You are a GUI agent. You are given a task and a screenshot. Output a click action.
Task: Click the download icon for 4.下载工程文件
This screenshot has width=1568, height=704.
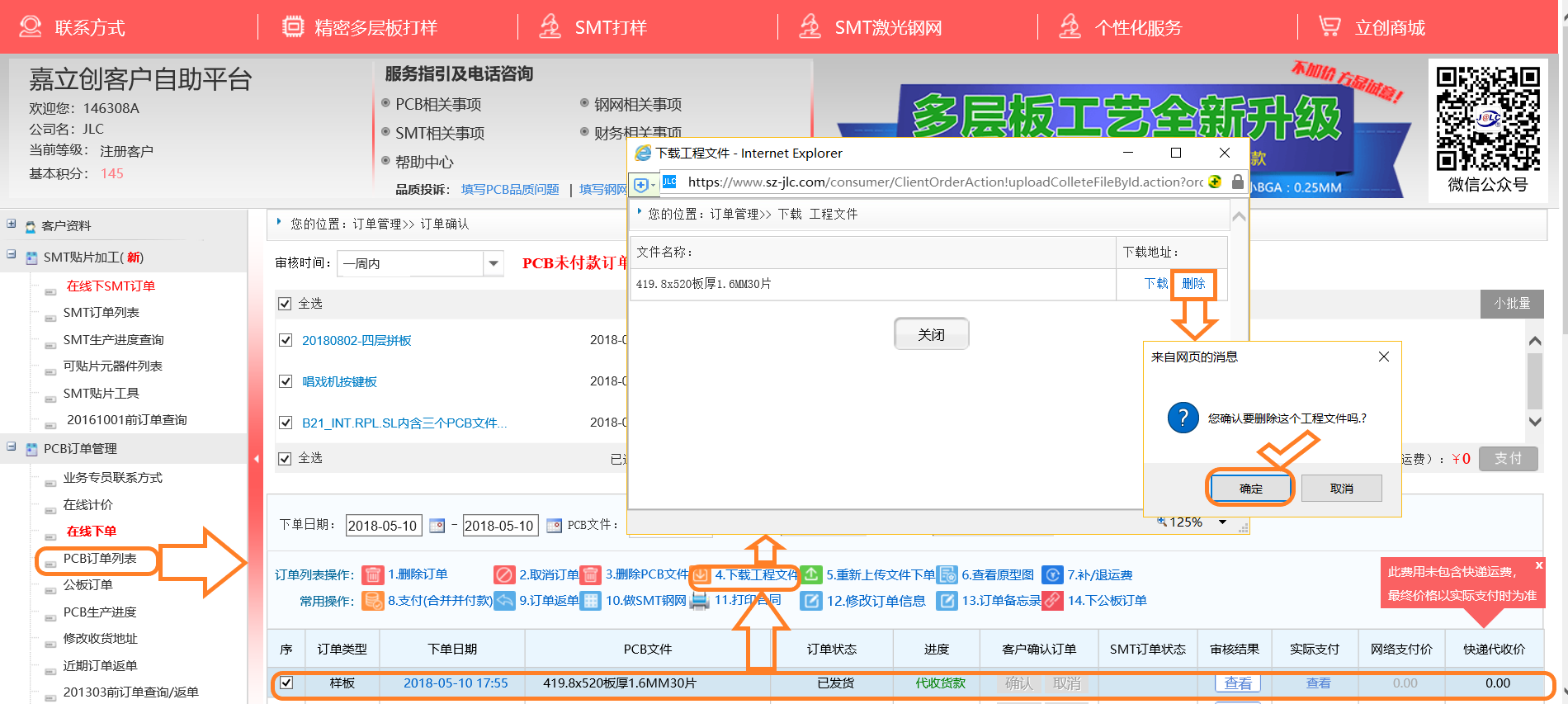701,574
